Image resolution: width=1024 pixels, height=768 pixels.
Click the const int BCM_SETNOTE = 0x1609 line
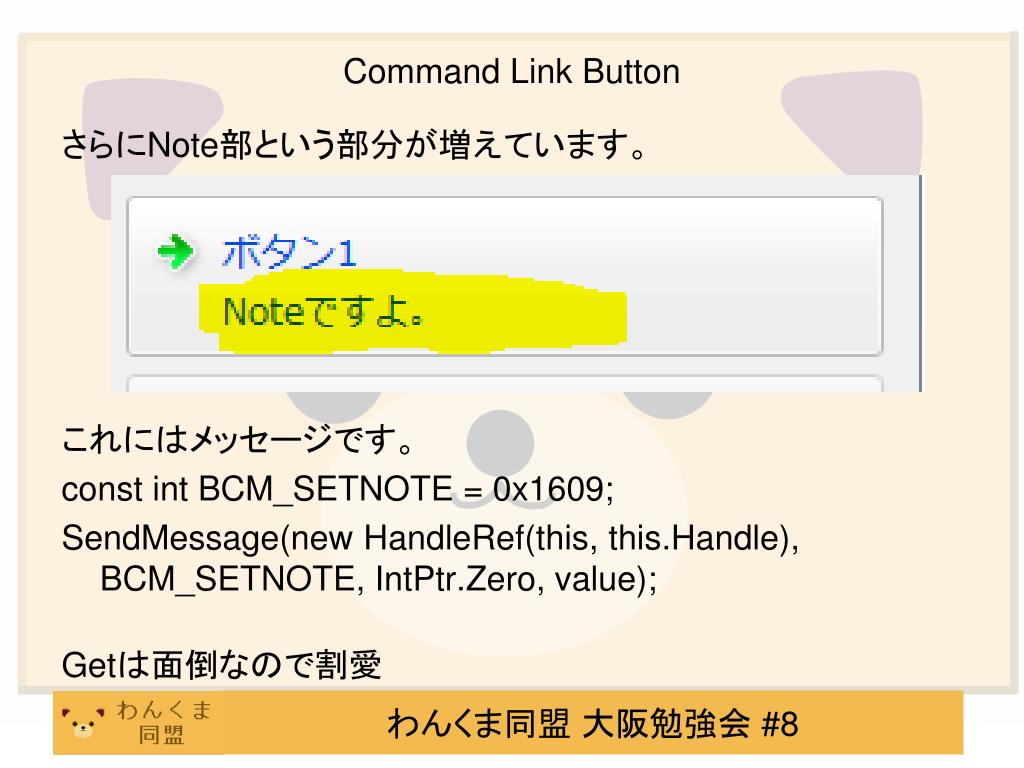point(338,488)
